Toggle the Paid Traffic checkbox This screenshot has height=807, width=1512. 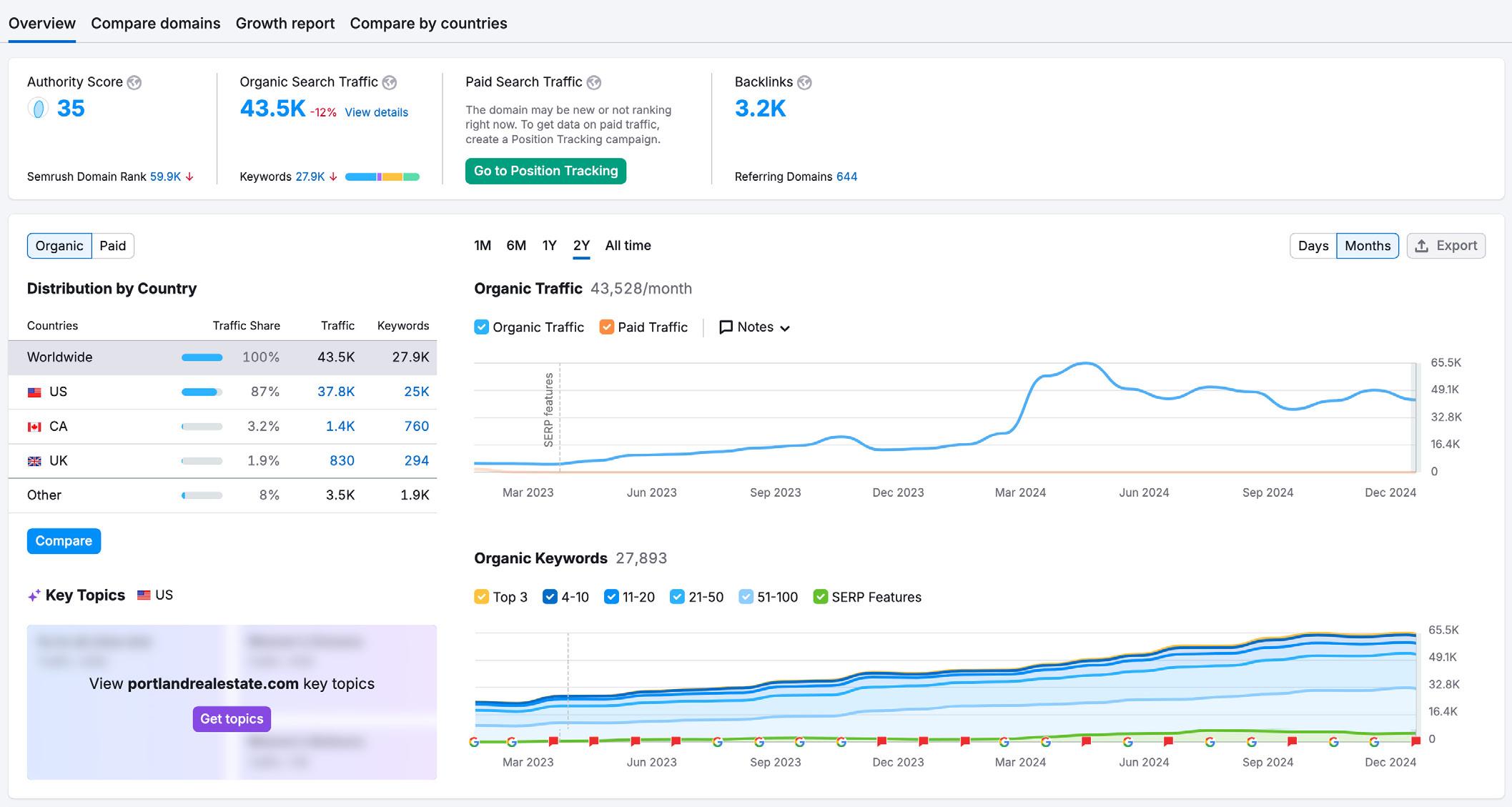607,327
